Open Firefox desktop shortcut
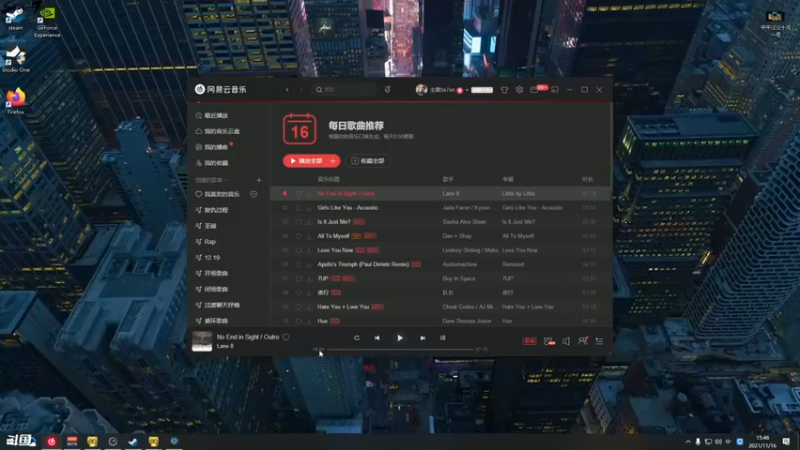Image resolution: width=800 pixels, height=450 pixels. 15,101
